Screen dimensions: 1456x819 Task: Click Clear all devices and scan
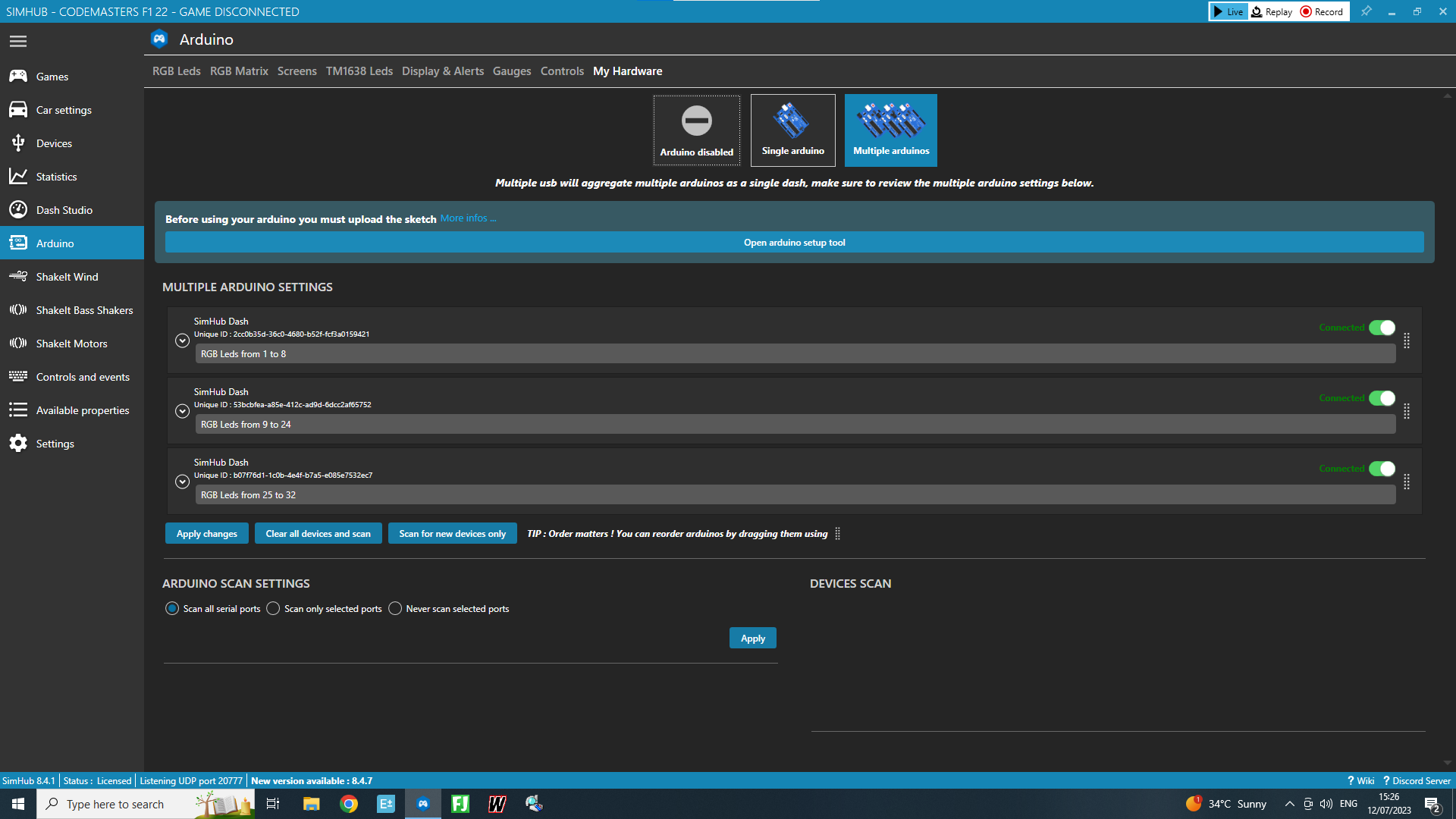[318, 533]
